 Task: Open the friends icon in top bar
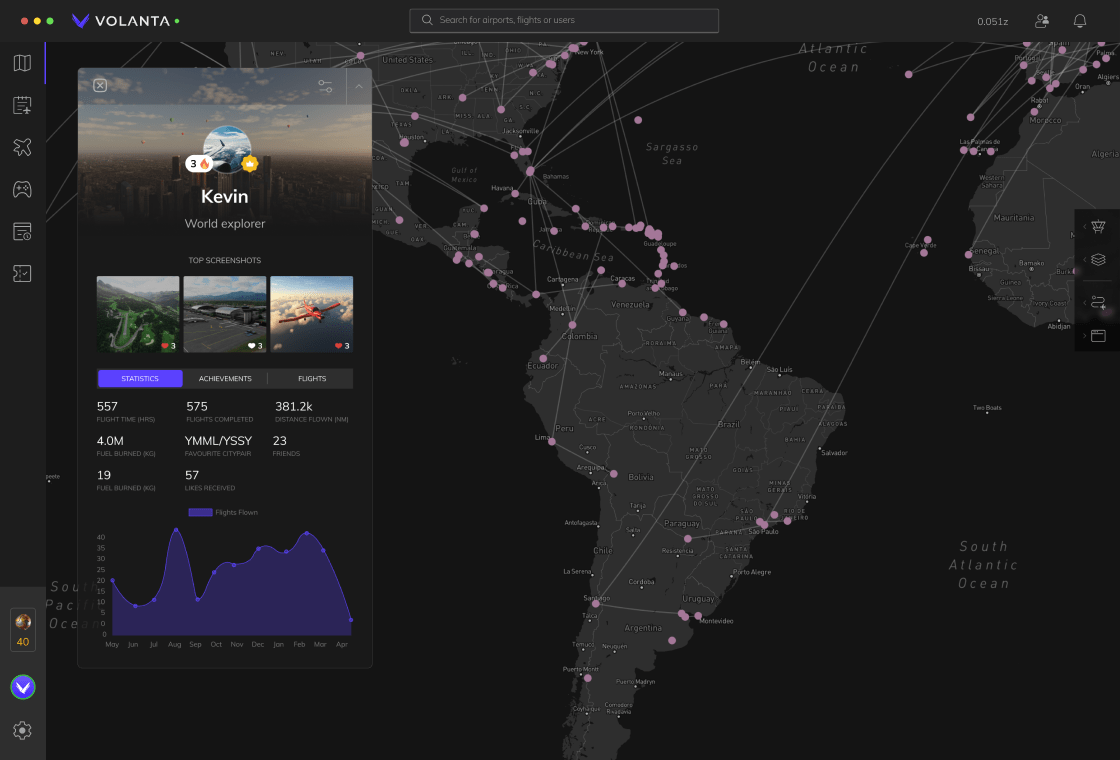[x=1042, y=21]
